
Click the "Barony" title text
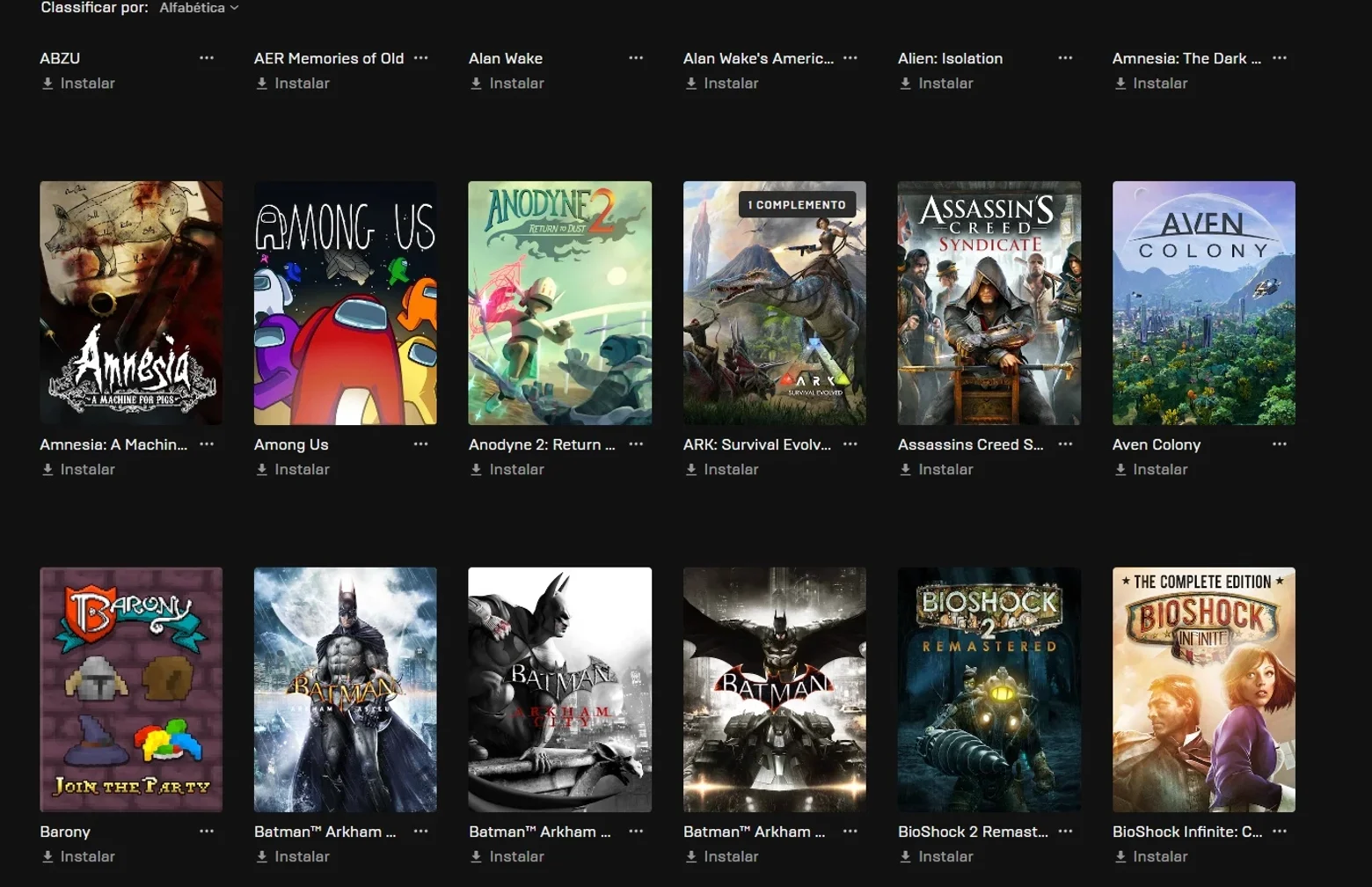pos(65,832)
